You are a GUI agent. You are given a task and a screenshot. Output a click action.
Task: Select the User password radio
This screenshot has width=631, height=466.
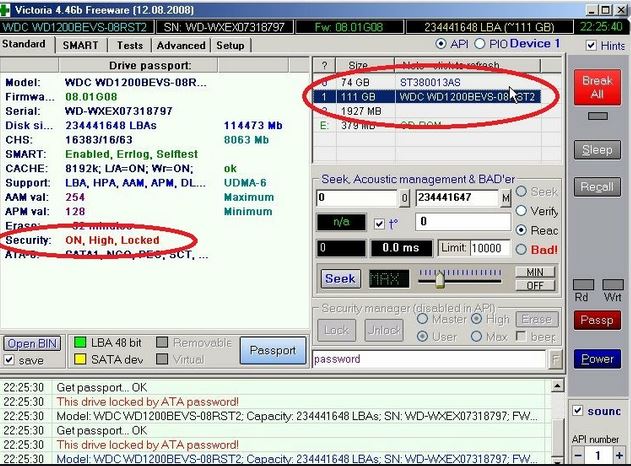point(422,336)
